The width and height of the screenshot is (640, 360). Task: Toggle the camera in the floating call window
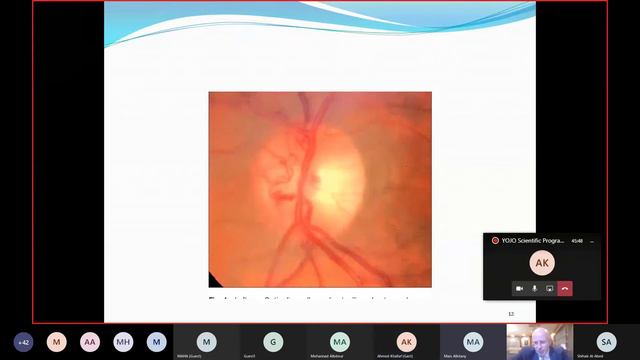(x=519, y=289)
